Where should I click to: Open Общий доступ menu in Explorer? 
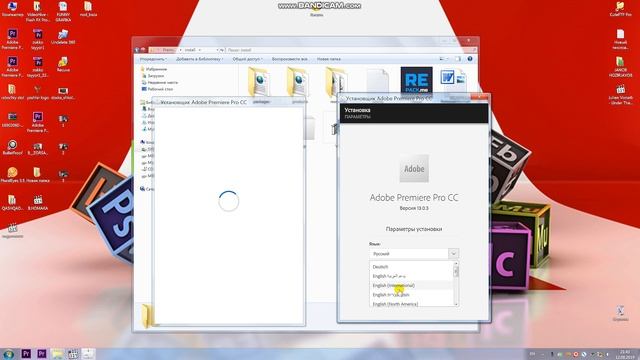point(247,59)
